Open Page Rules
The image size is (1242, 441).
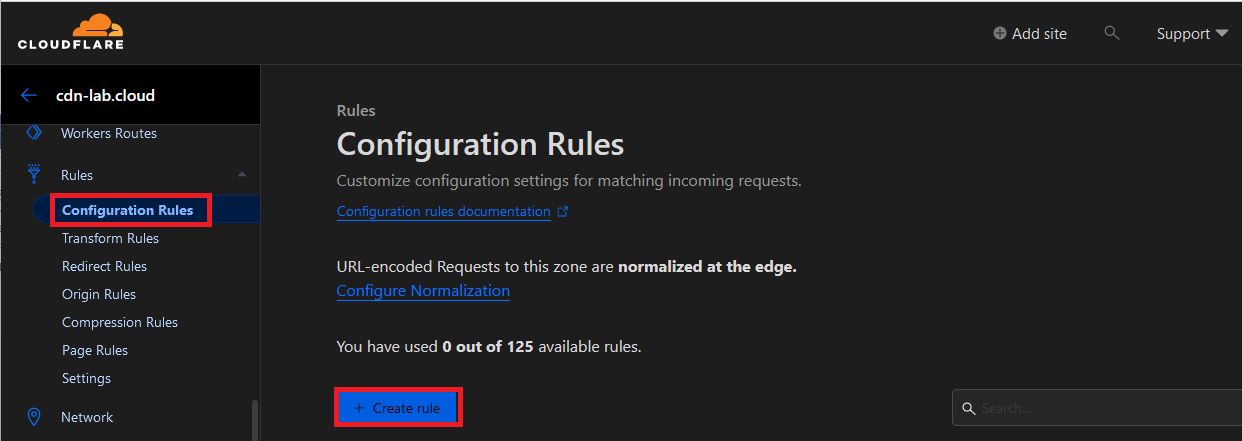click(x=95, y=350)
